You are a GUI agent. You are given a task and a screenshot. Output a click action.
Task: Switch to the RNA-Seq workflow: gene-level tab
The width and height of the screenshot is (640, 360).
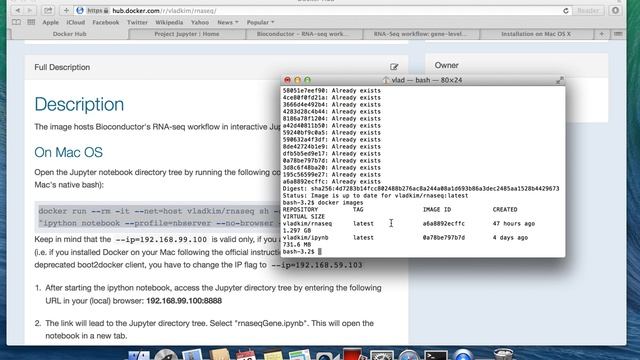[421, 34]
